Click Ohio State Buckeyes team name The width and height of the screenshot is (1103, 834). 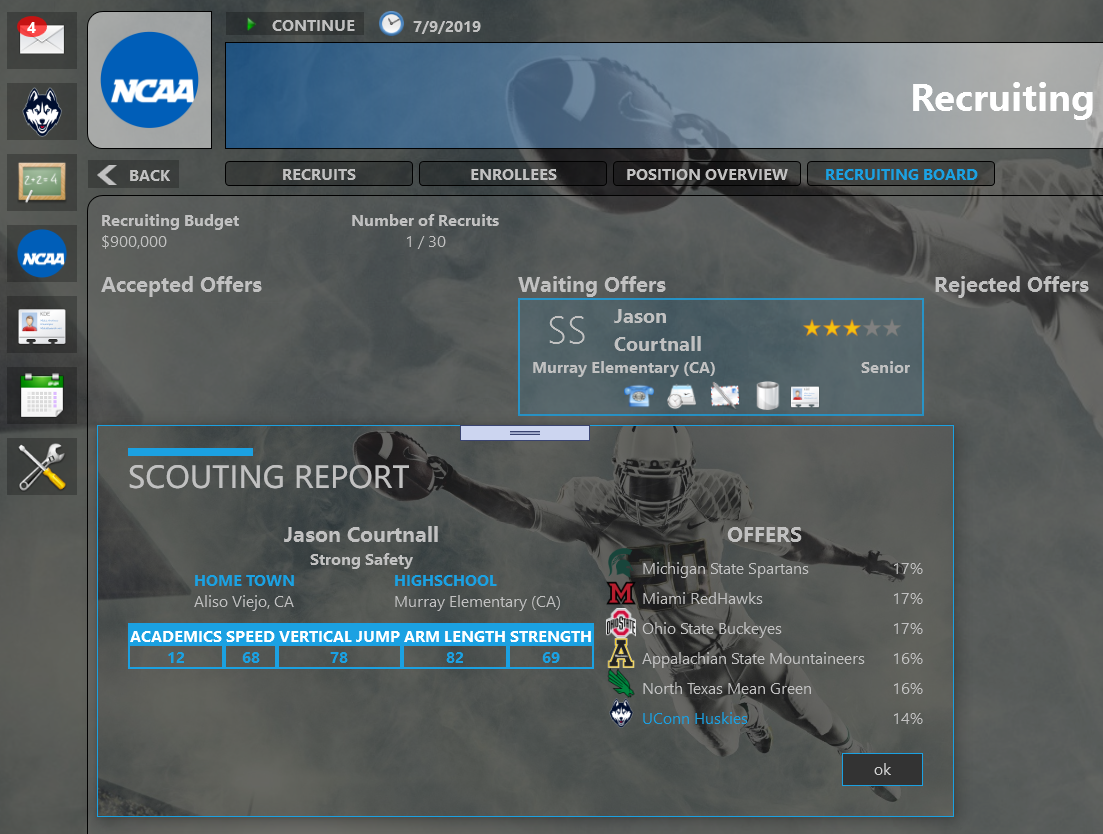pyautogui.click(x=712, y=629)
